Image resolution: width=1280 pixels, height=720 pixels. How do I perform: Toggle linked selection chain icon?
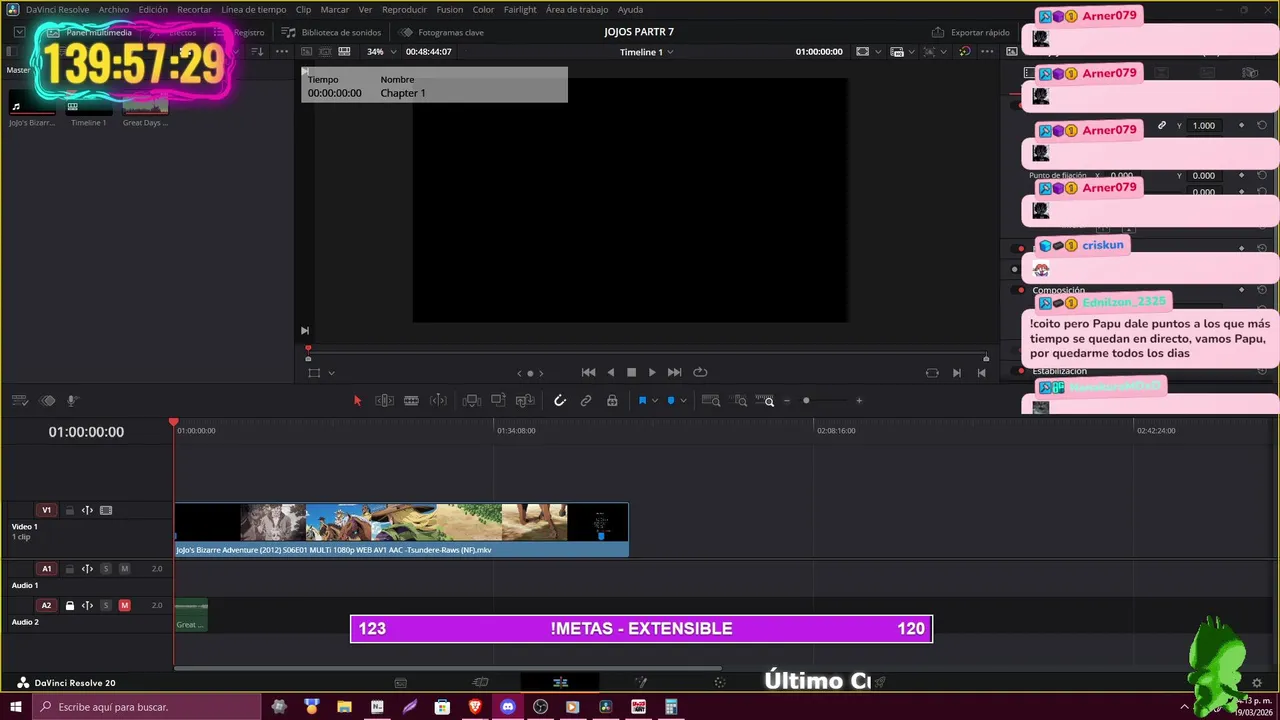pyautogui.click(x=586, y=401)
